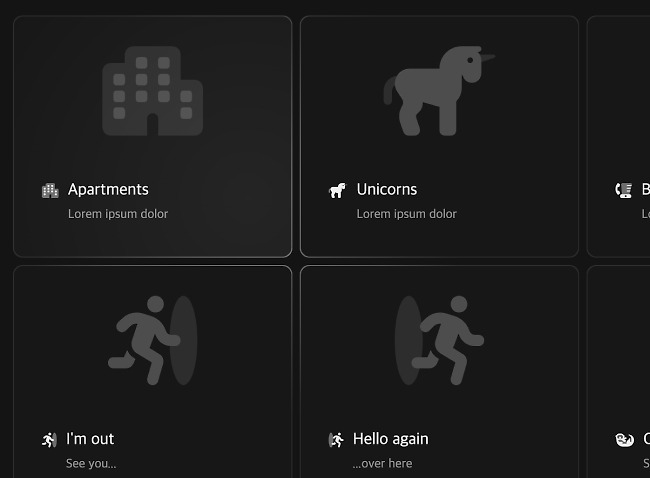Open the Apartments card title
This screenshot has width=650, height=478.
point(108,189)
